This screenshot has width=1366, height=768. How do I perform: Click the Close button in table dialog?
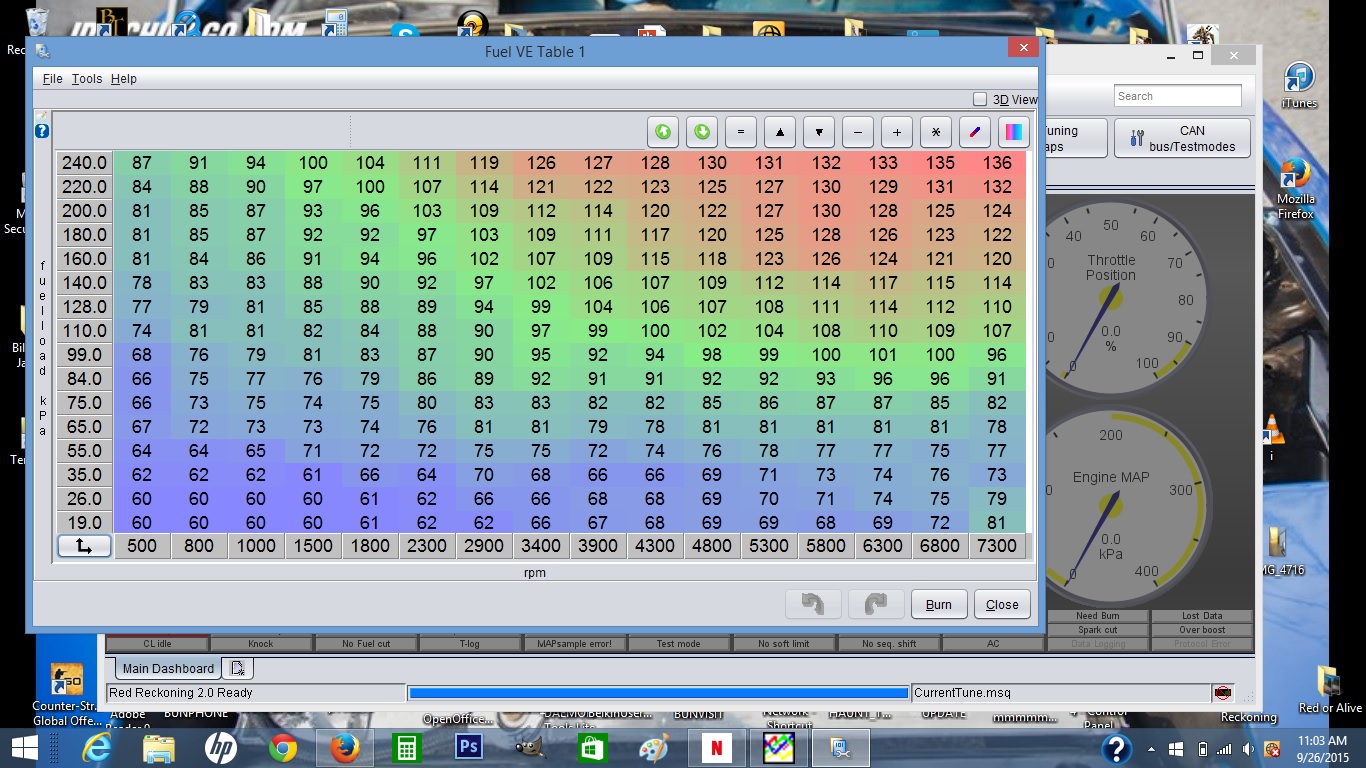click(x=1001, y=604)
